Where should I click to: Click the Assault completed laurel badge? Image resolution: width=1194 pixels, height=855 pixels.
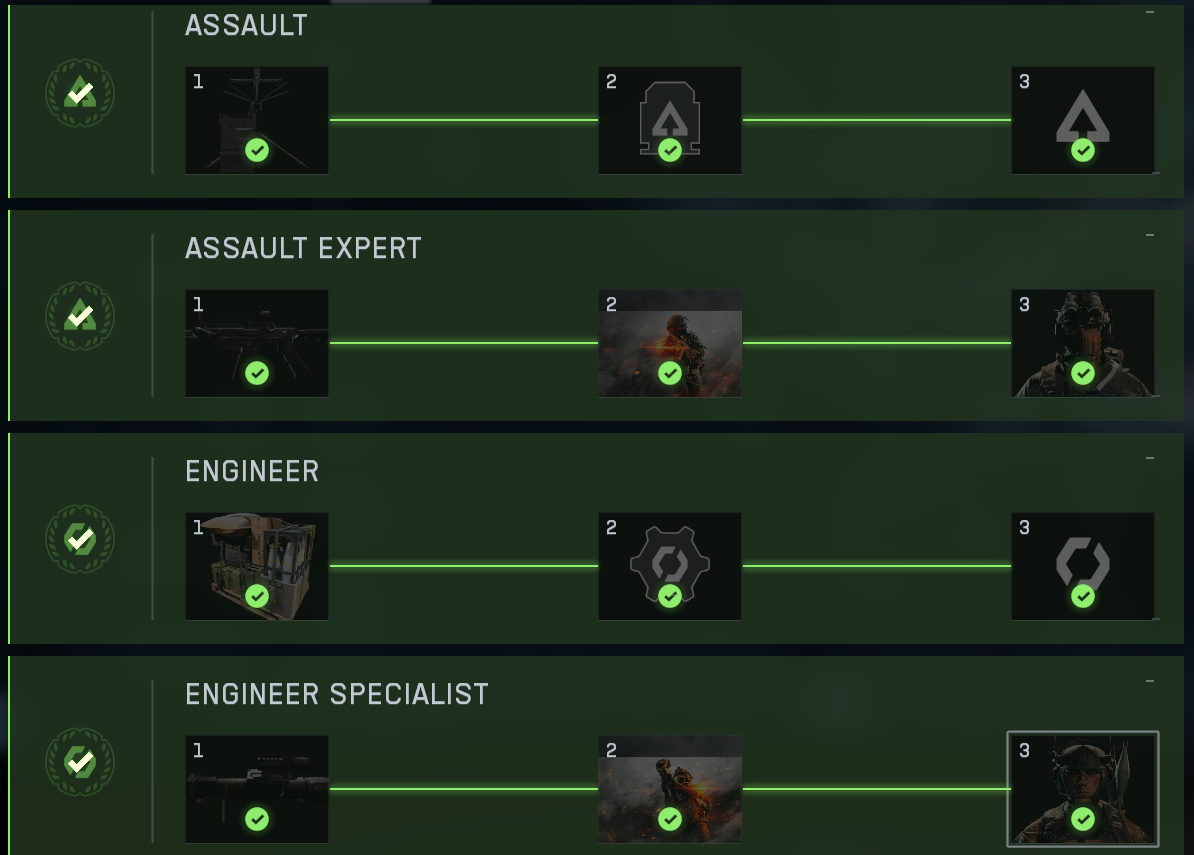coord(80,93)
